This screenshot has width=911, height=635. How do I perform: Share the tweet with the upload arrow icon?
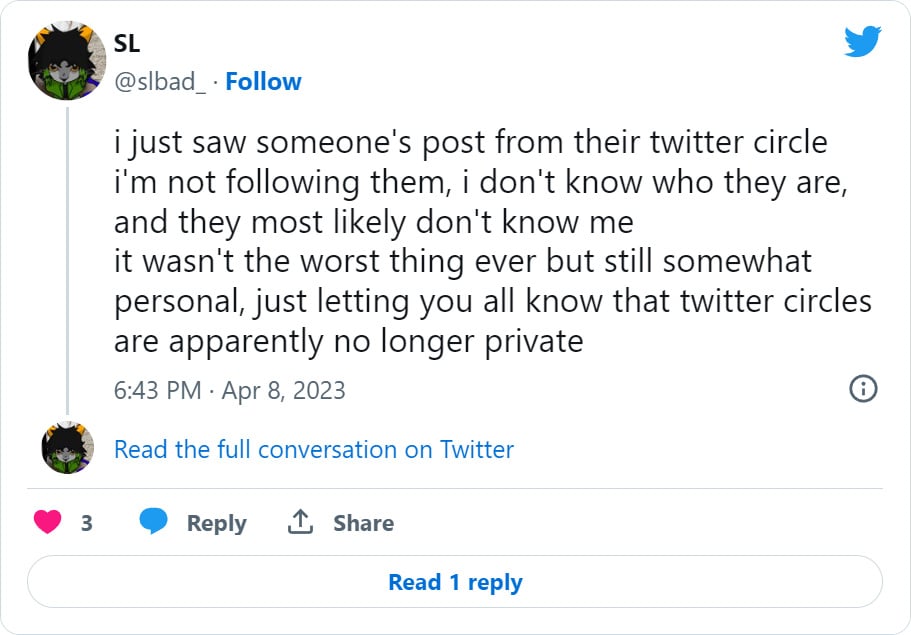point(302,521)
